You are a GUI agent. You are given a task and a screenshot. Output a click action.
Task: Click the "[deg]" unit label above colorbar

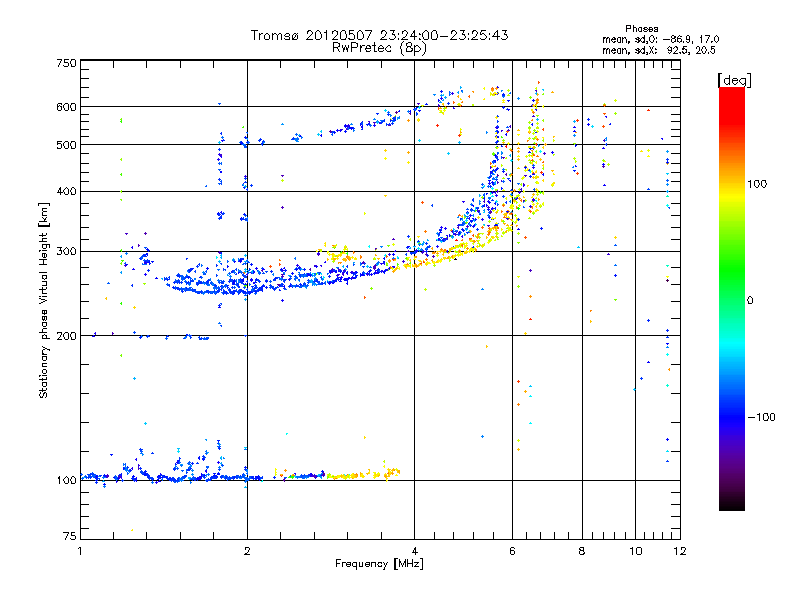click(x=734, y=80)
